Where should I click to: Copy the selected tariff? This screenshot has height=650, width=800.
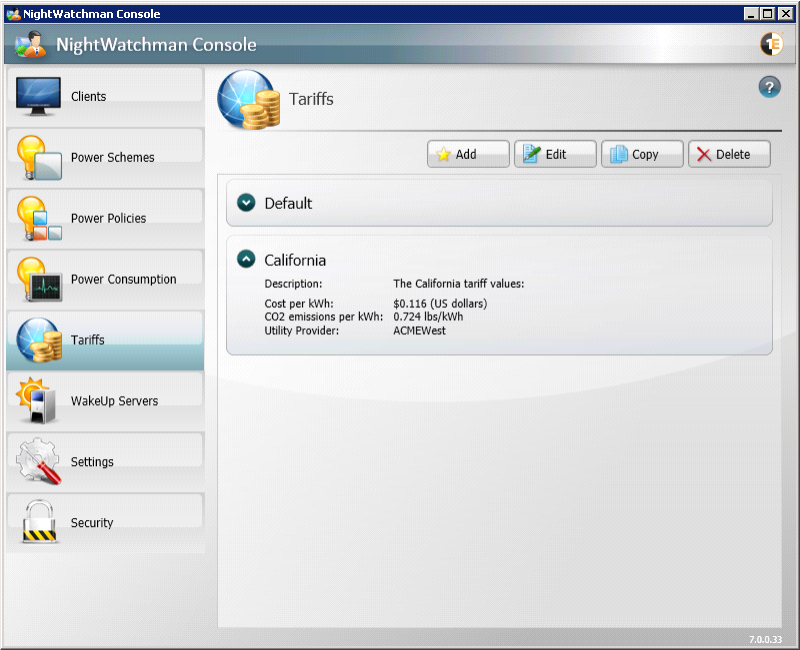pos(642,154)
